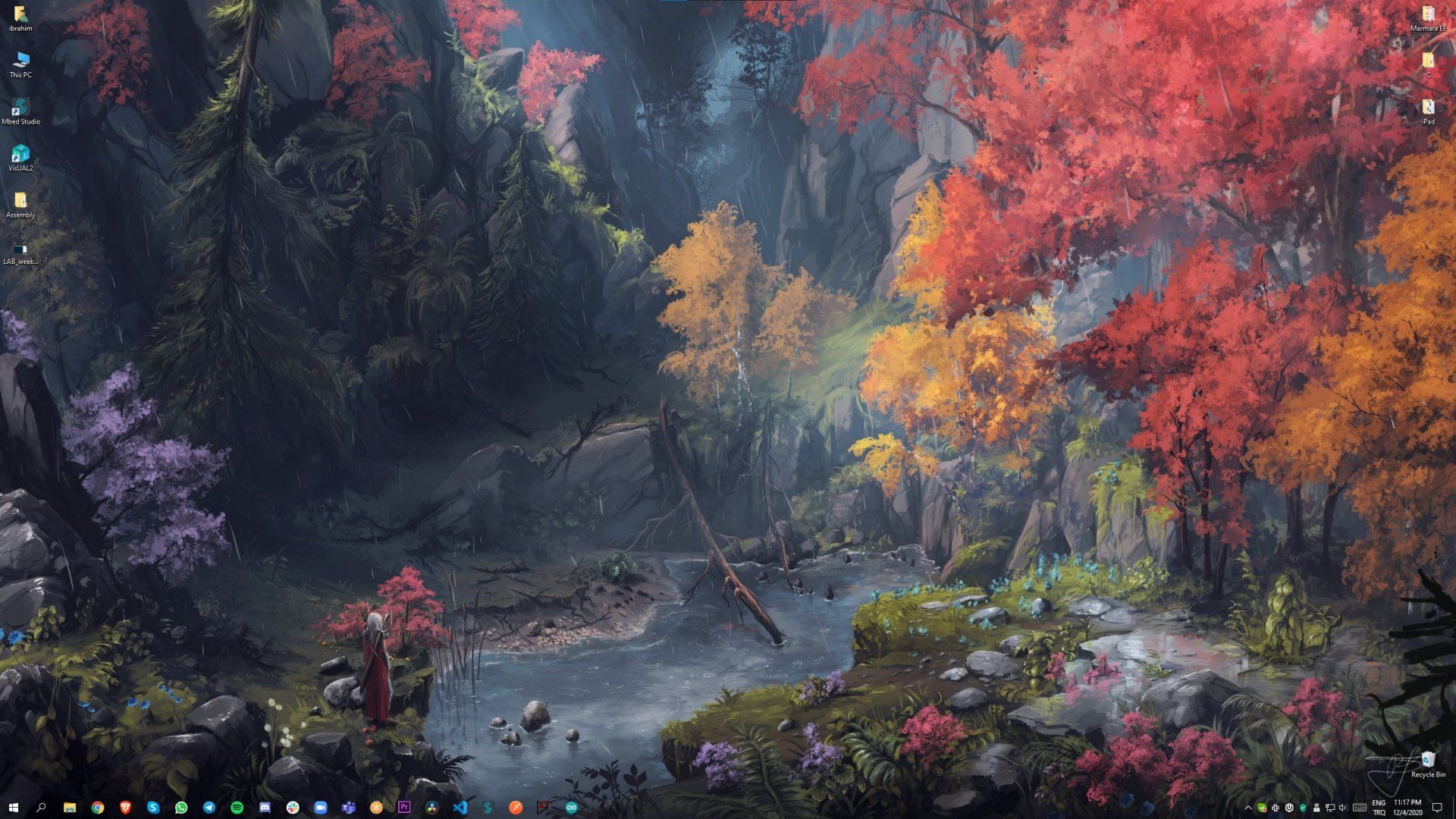Viewport: 1456px width, 819px height.
Task: Open the Windows Start menu
Action: click(13, 808)
